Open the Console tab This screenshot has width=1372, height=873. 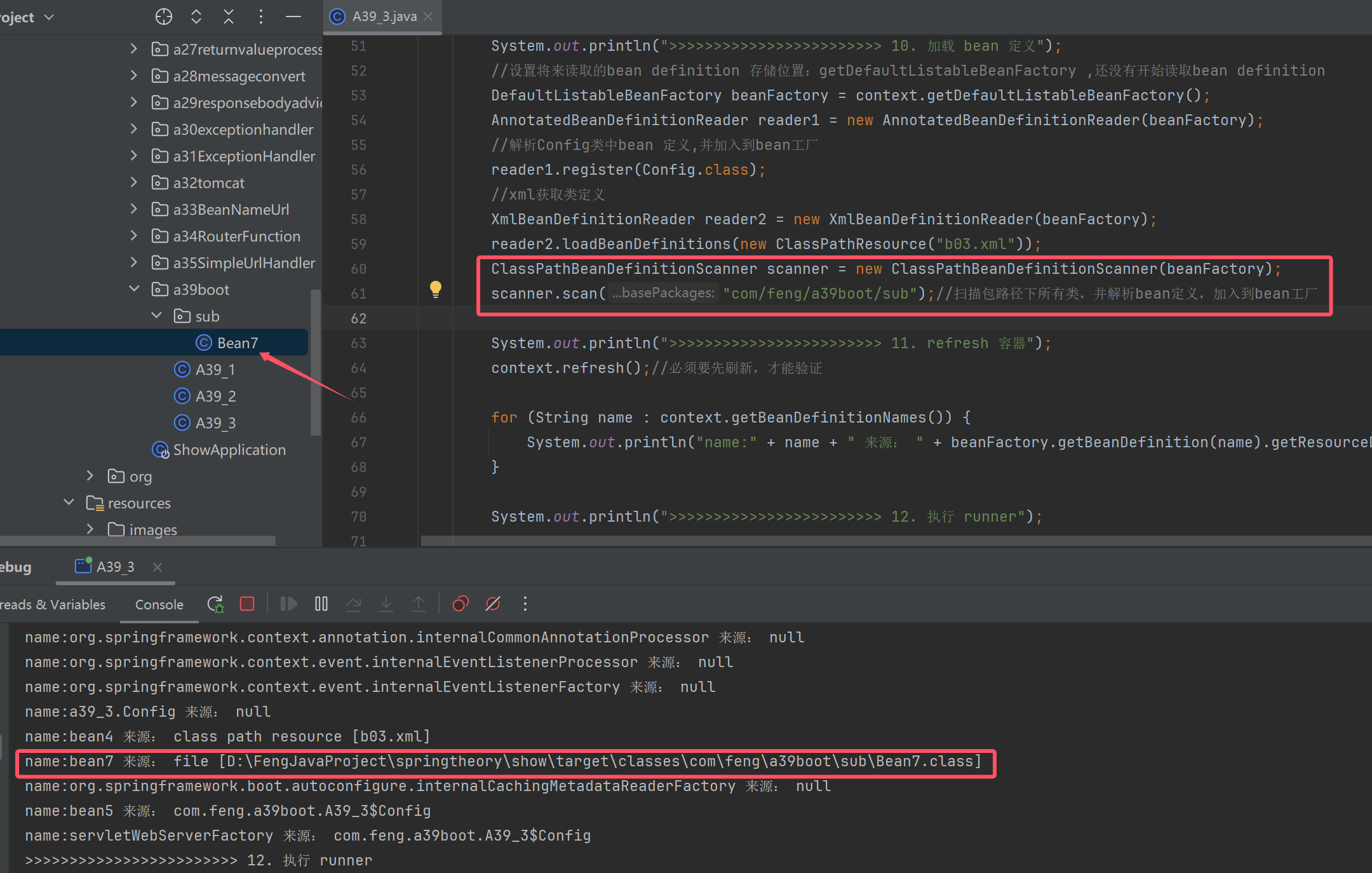tap(159, 604)
